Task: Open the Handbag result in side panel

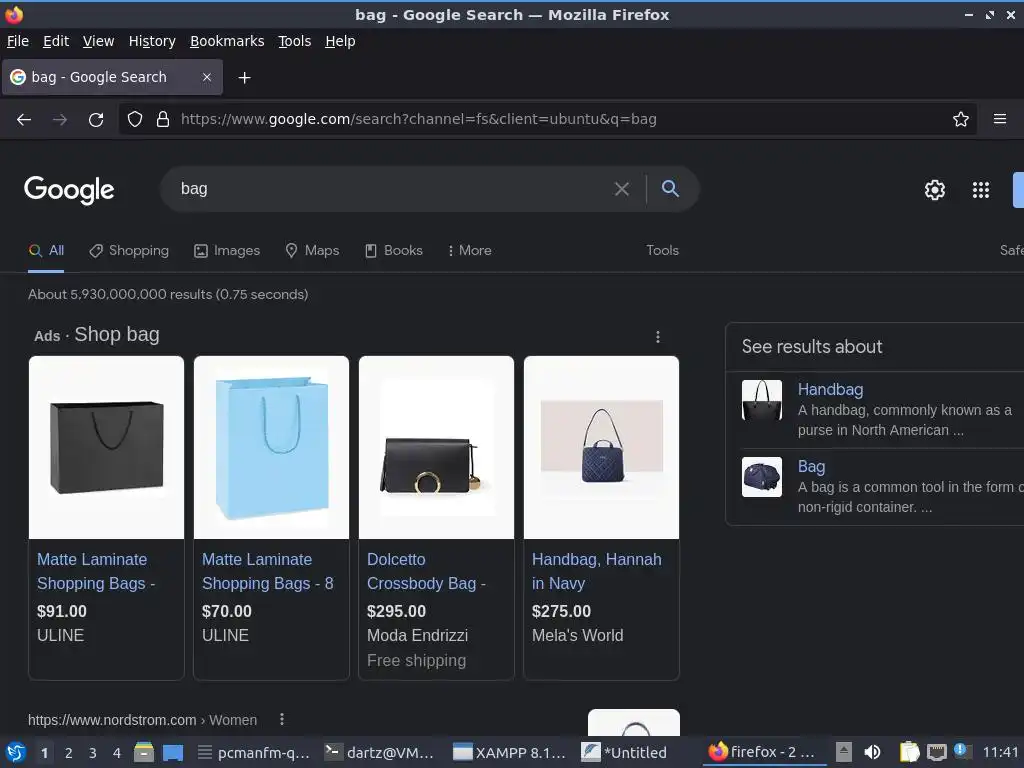Action: [x=830, y=389]
